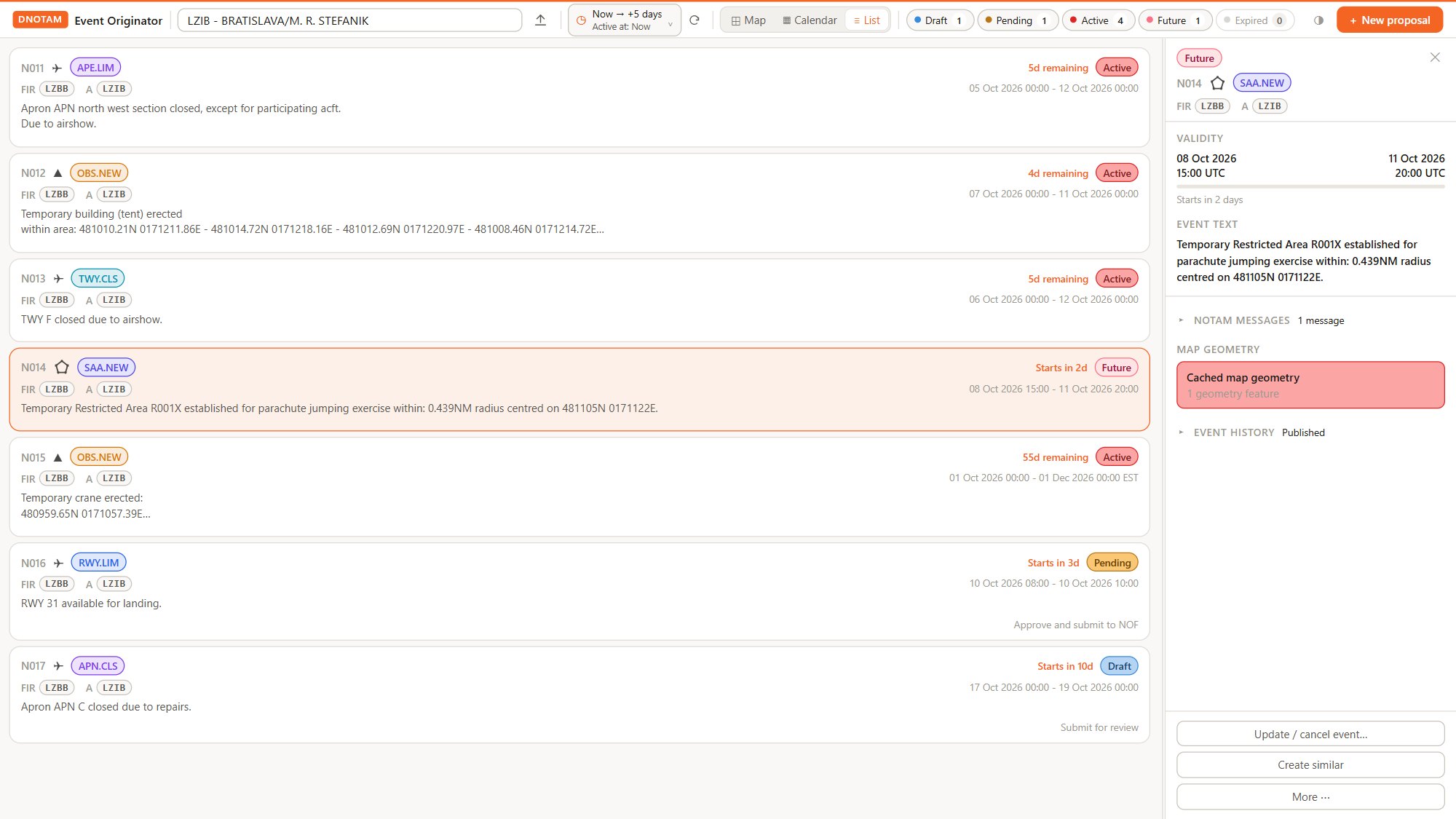Image resolution: width=1456 pixels, height=819 pixels.
Task: Click the obstacle triangle icon on N012
Action: click(58, 173)
